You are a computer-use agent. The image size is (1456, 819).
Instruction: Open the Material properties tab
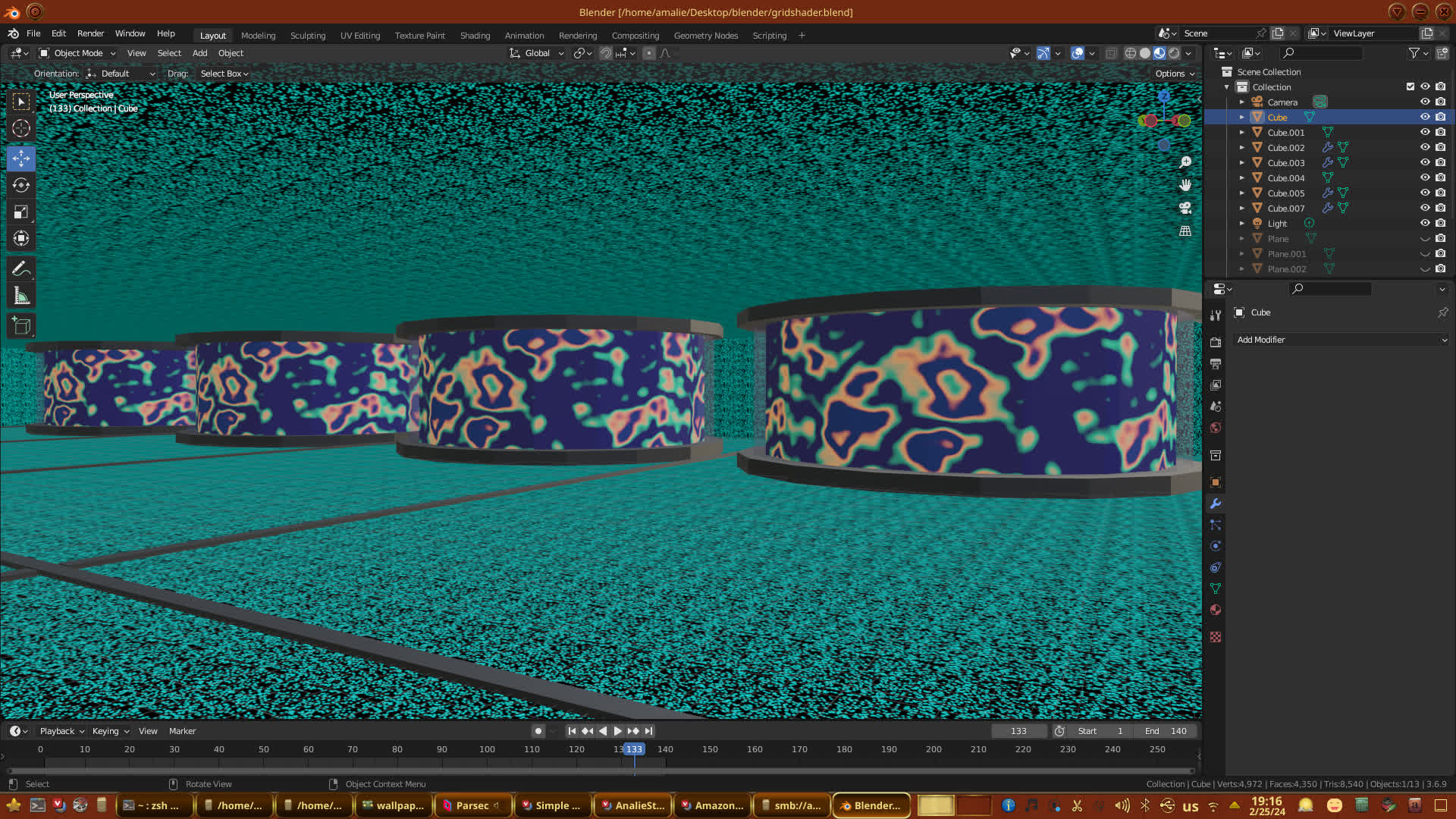tap(1216, 610)
